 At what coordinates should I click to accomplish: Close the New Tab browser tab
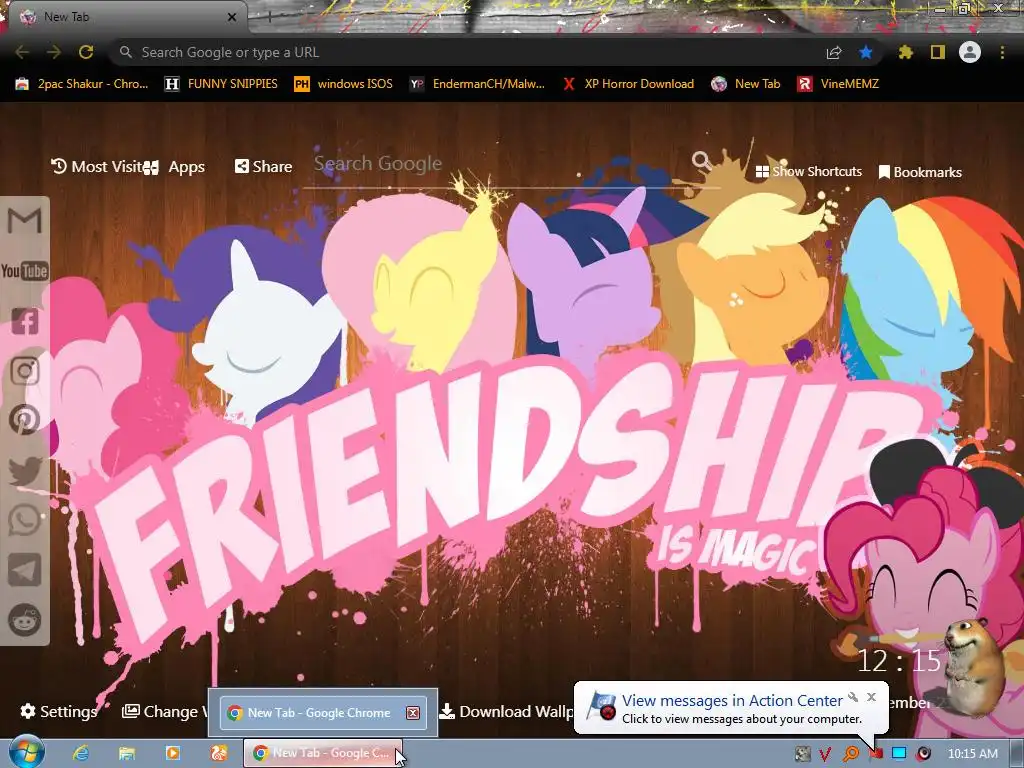click(232, 18)
